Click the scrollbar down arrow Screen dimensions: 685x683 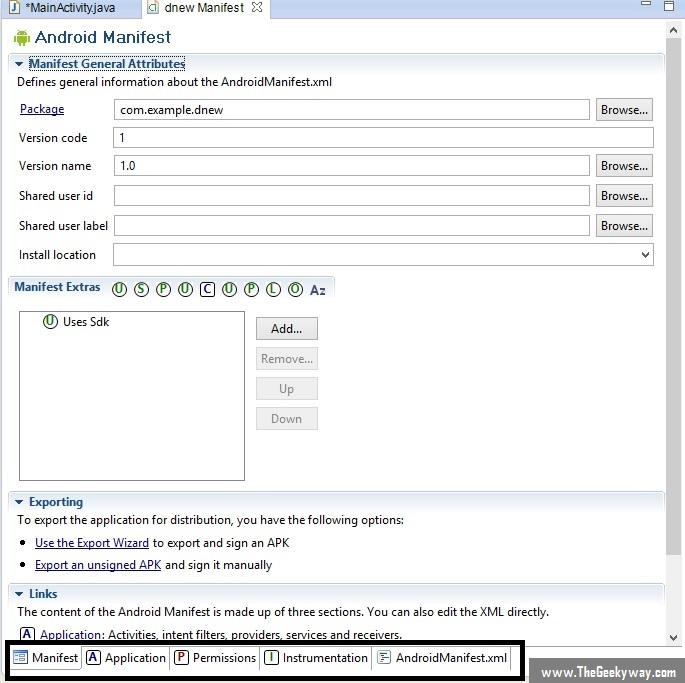[673, 638]
